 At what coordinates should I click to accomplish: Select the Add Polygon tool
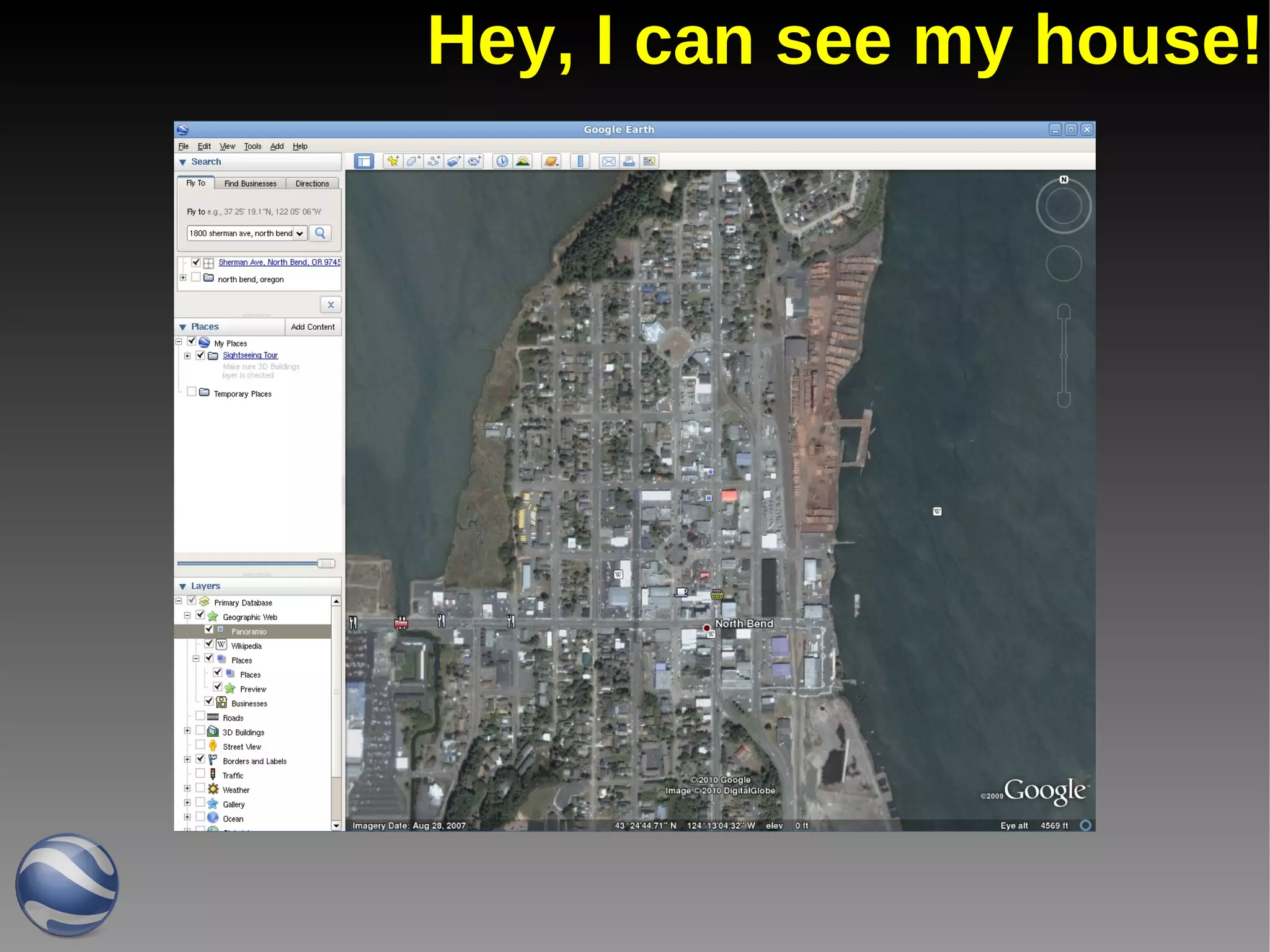pyautogui.click(x=413, y=162)
